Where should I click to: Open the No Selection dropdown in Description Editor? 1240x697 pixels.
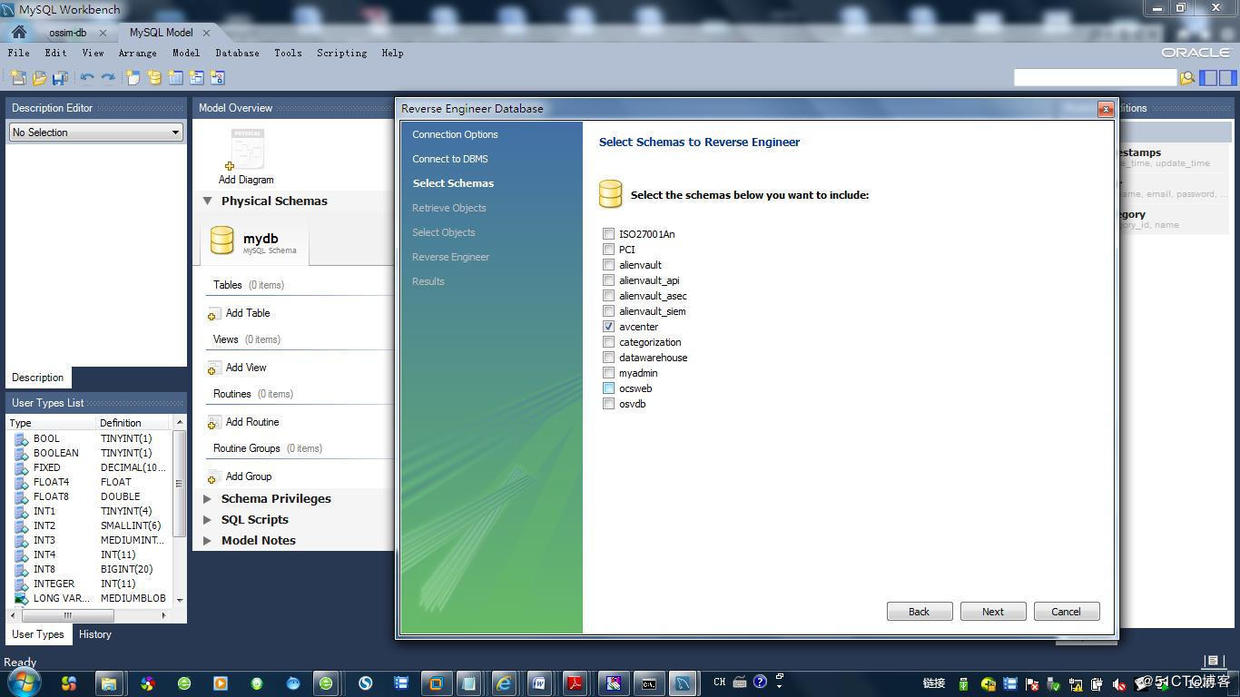(96, 132)
